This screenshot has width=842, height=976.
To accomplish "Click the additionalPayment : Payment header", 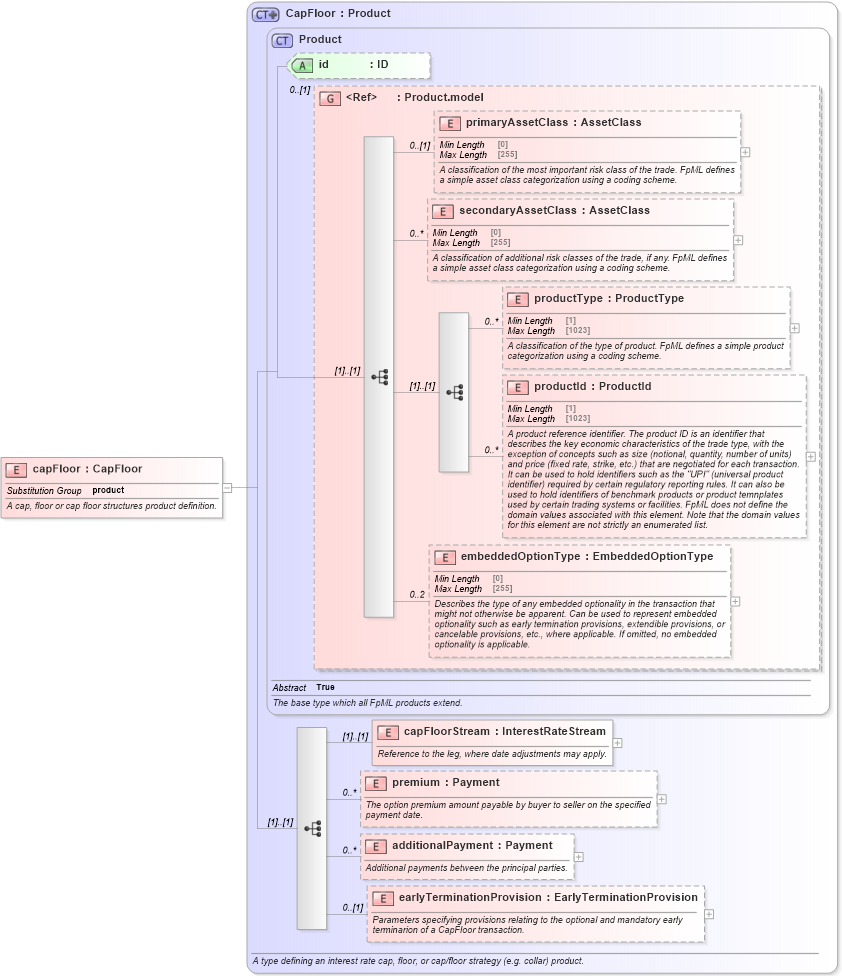I will coord(459,845).
